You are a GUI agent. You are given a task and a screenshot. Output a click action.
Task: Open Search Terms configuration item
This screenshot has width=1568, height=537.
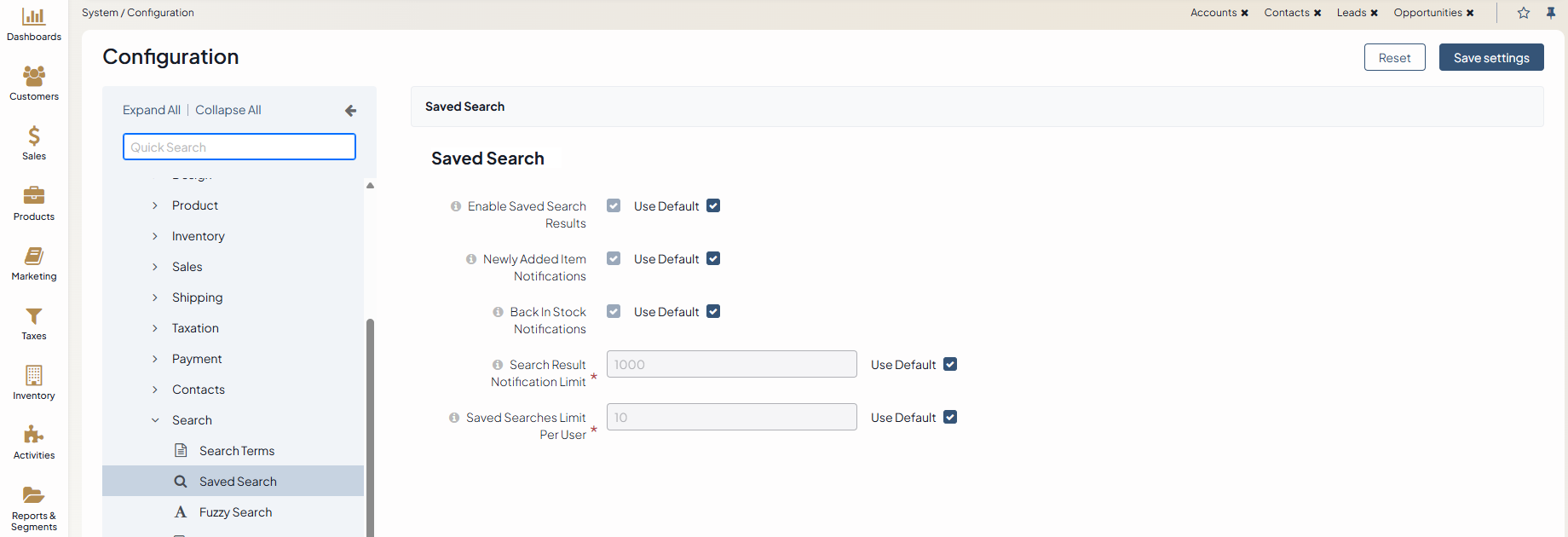tap(236, 451)
